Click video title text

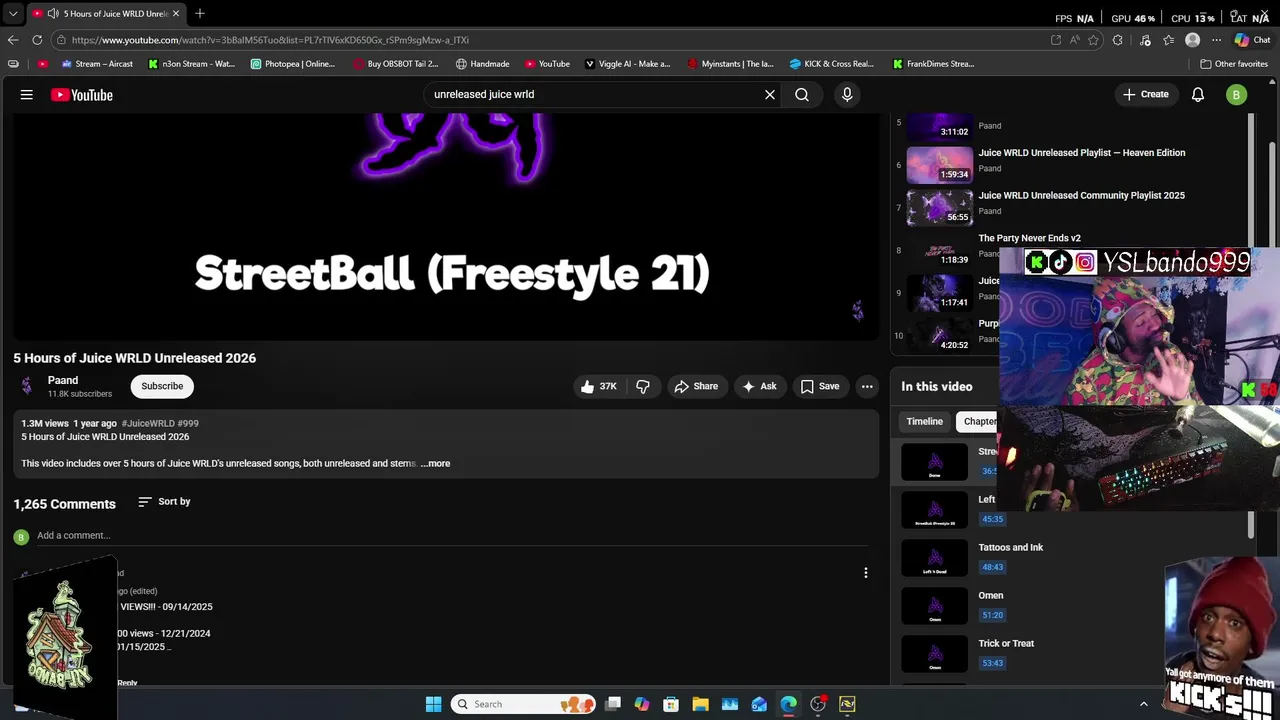point(134,358)
